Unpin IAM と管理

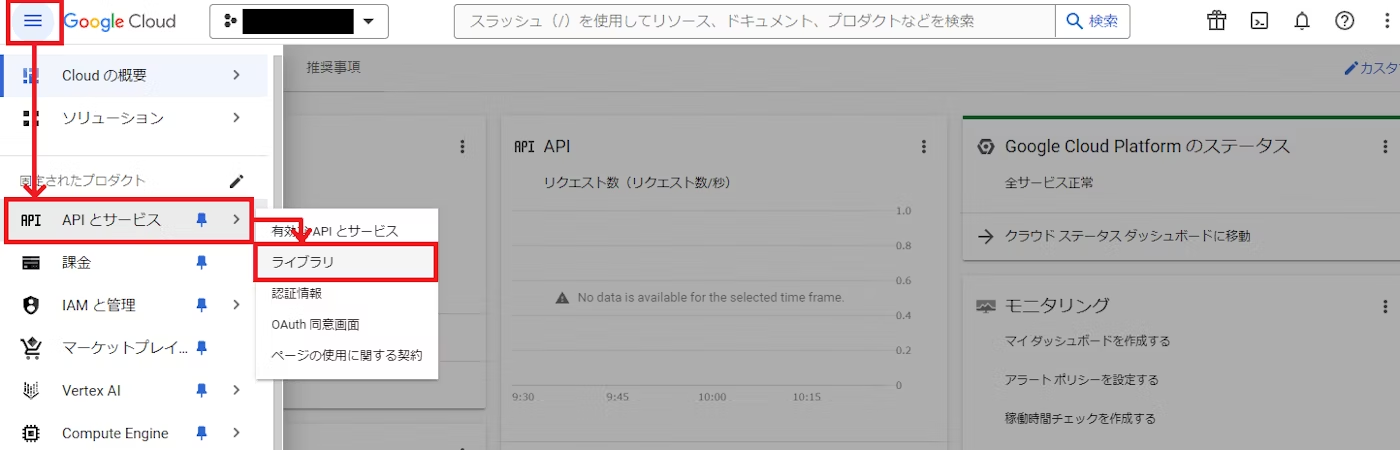(201, 305)
